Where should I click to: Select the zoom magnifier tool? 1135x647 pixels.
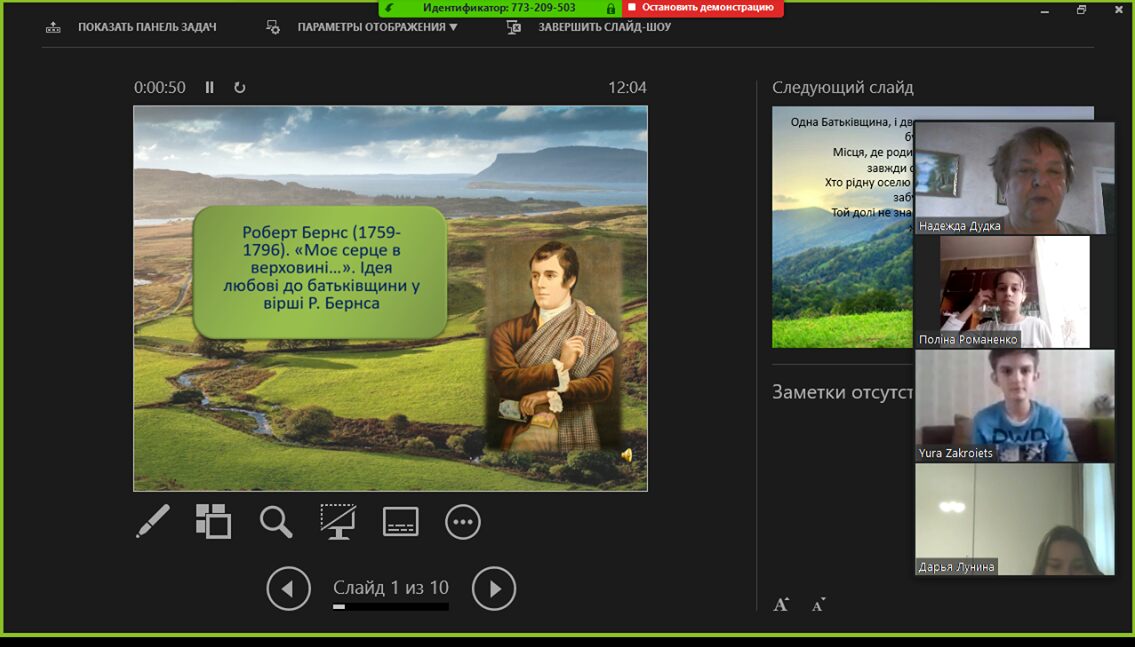coord(276,522)
